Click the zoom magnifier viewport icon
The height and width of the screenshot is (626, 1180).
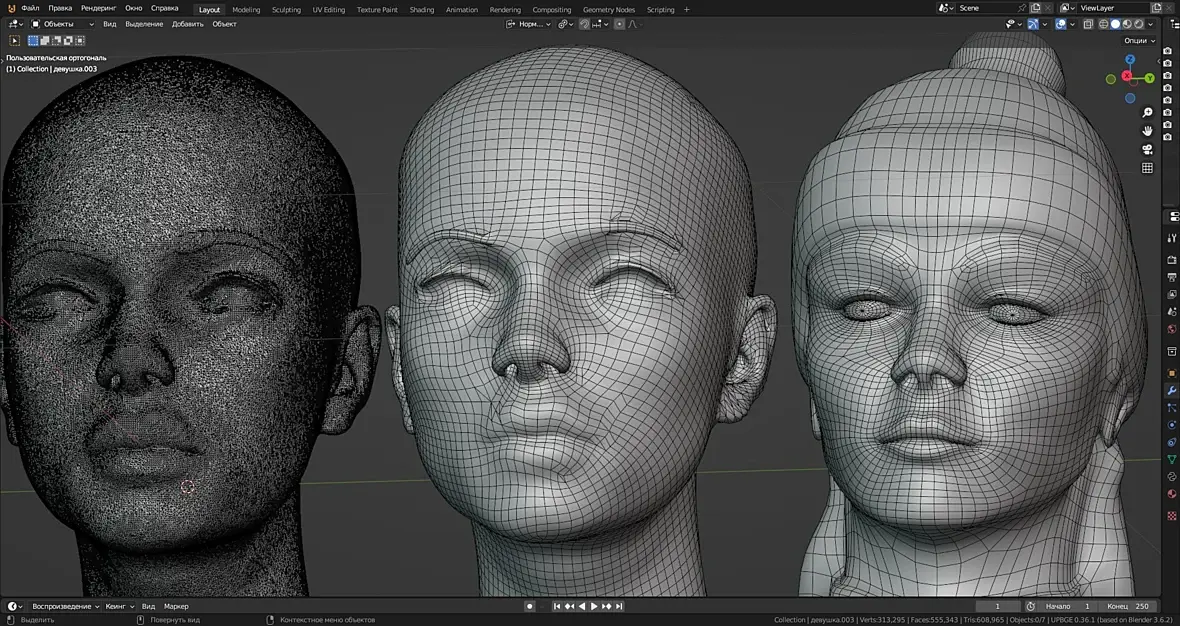[1148, 112]
